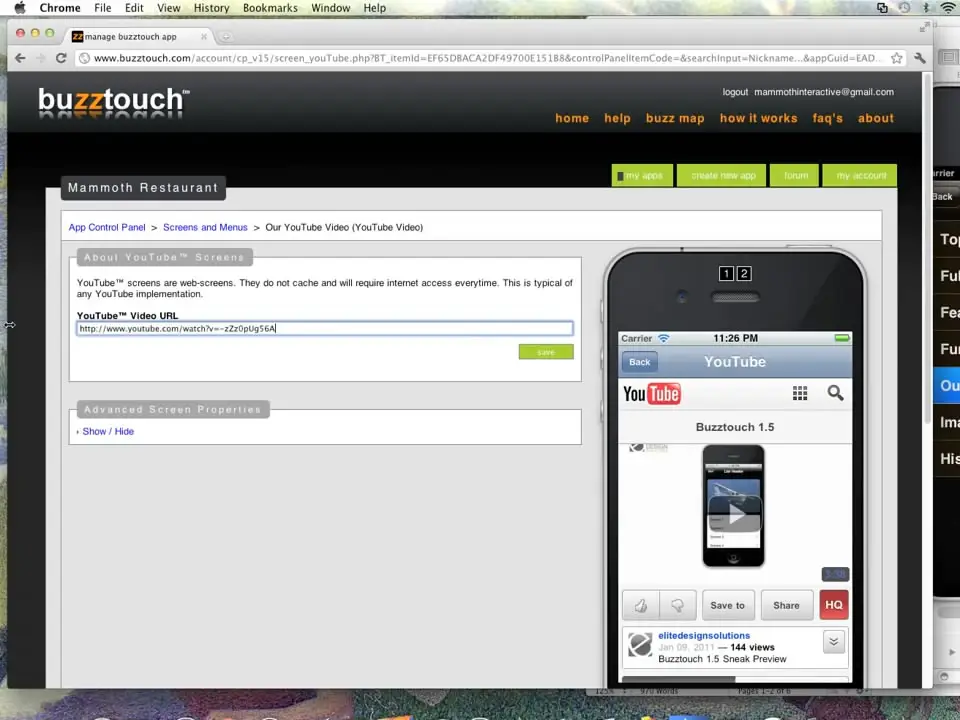Open the File menu
960x720 pixels.
(102, 8)
